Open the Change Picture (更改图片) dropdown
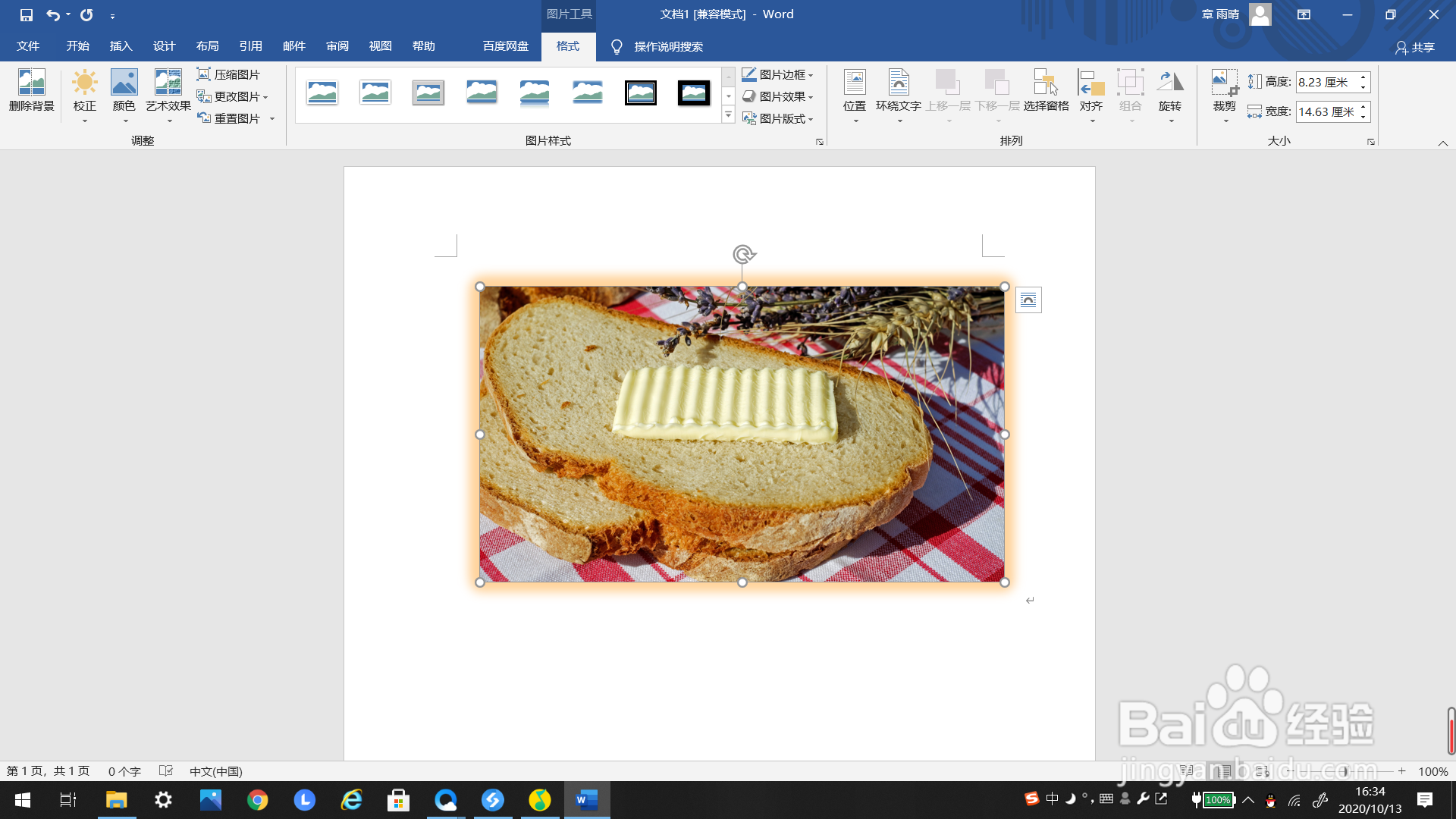Image resolution: width=1456 pixels, height=819 pixels. tap(232, 96)
